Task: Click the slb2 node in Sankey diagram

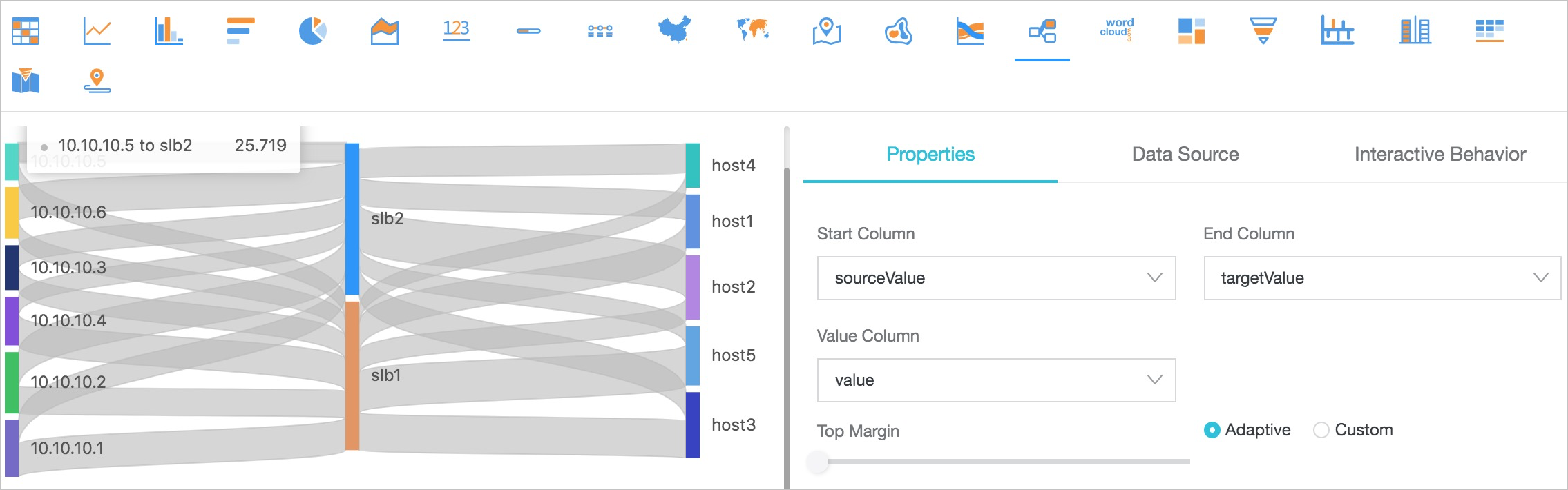Action: (352, 219)
